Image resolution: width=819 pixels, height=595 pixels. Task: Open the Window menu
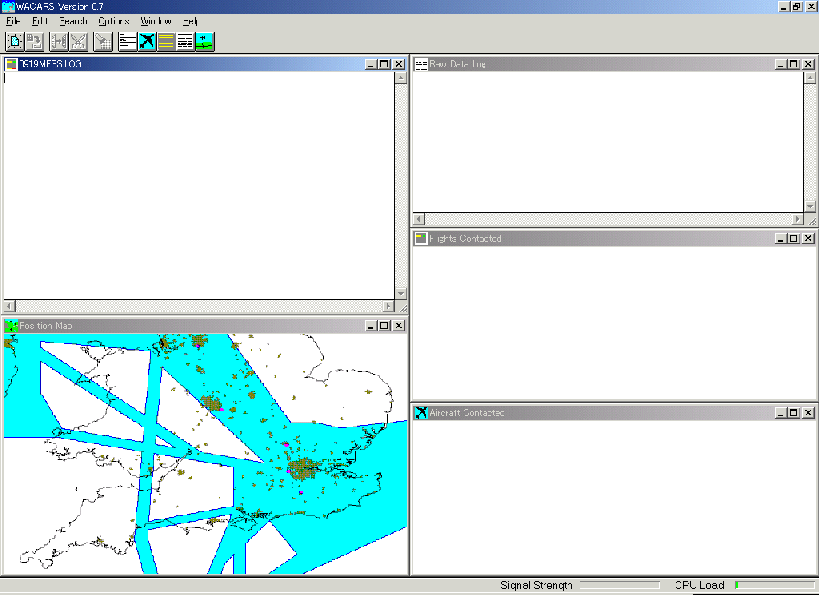click(x=155, y=21)
